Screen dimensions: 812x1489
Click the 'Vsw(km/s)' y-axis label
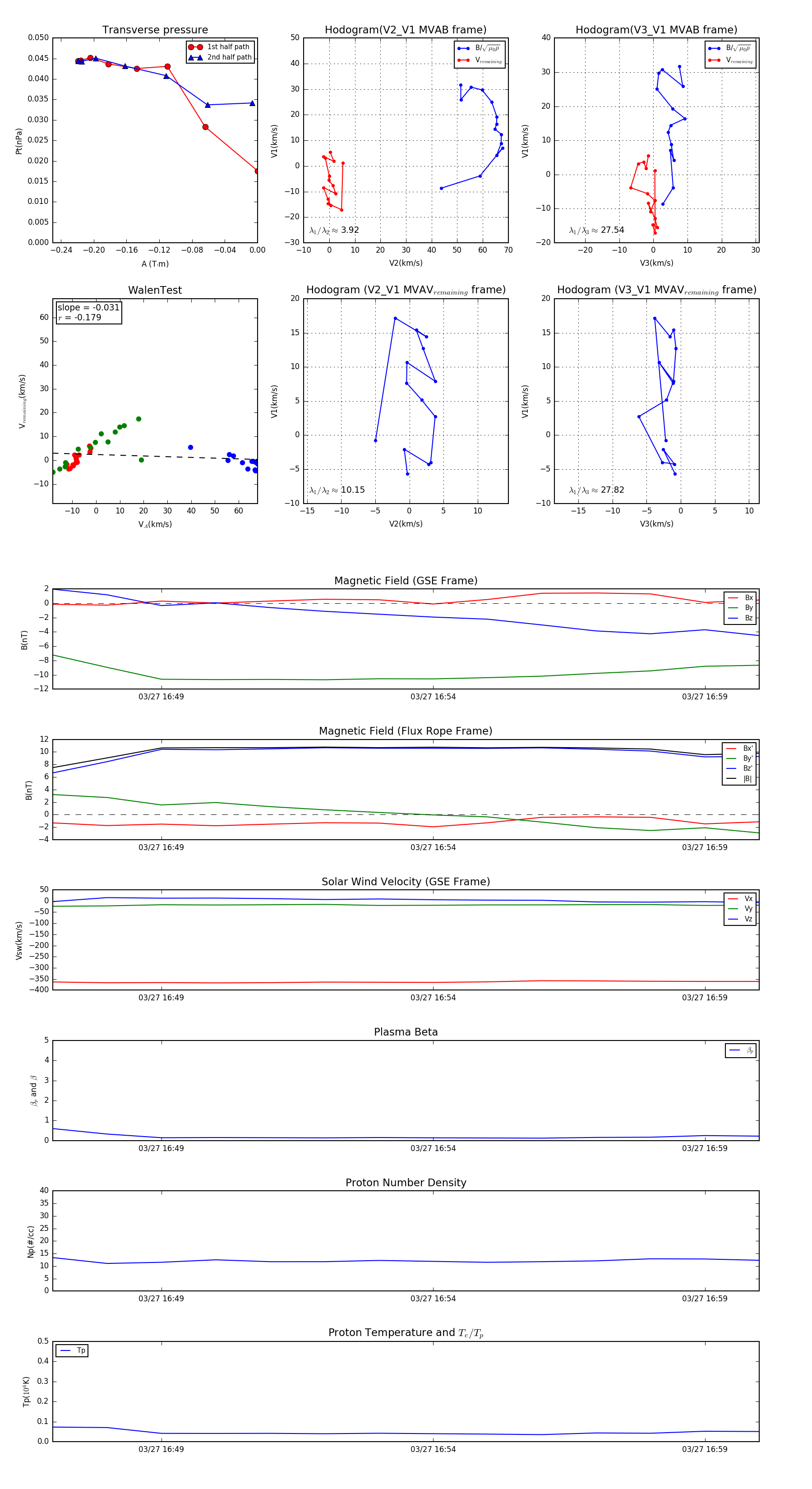(x=18, y=940)
